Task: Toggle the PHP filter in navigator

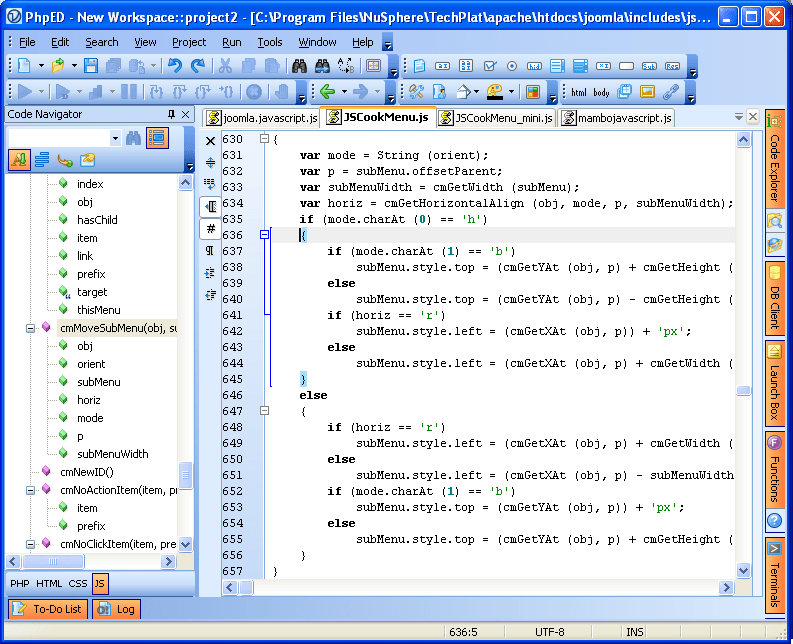Action: tap(20, 583)
